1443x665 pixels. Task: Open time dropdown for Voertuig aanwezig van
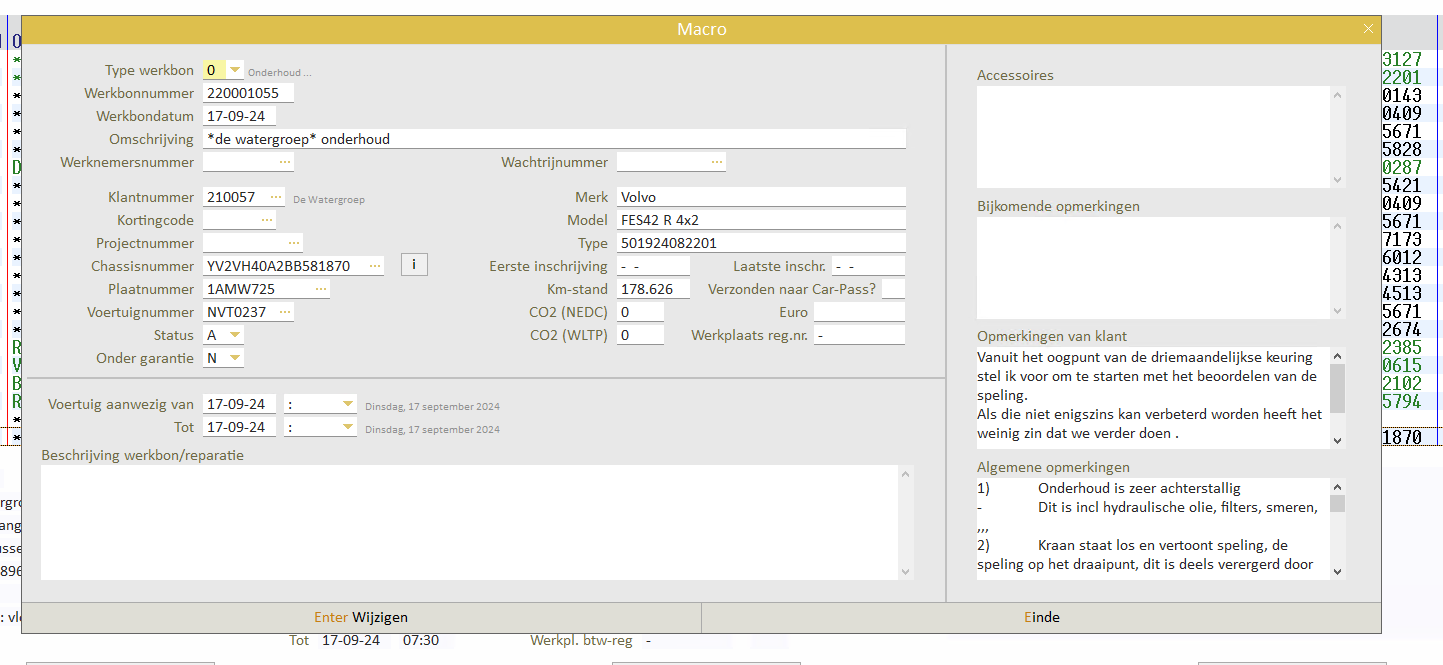[x=348, y=404]
